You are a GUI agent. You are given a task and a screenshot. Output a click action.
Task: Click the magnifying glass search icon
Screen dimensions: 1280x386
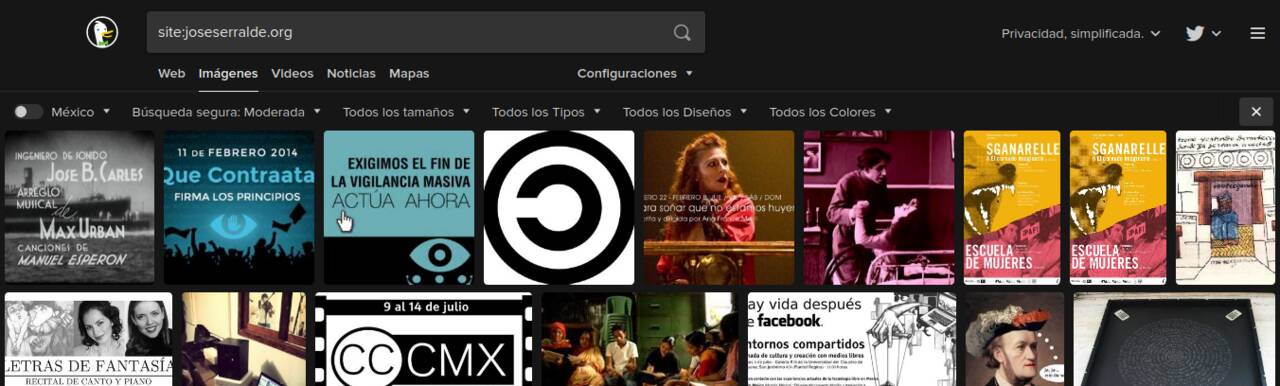[x=682, y=32]
